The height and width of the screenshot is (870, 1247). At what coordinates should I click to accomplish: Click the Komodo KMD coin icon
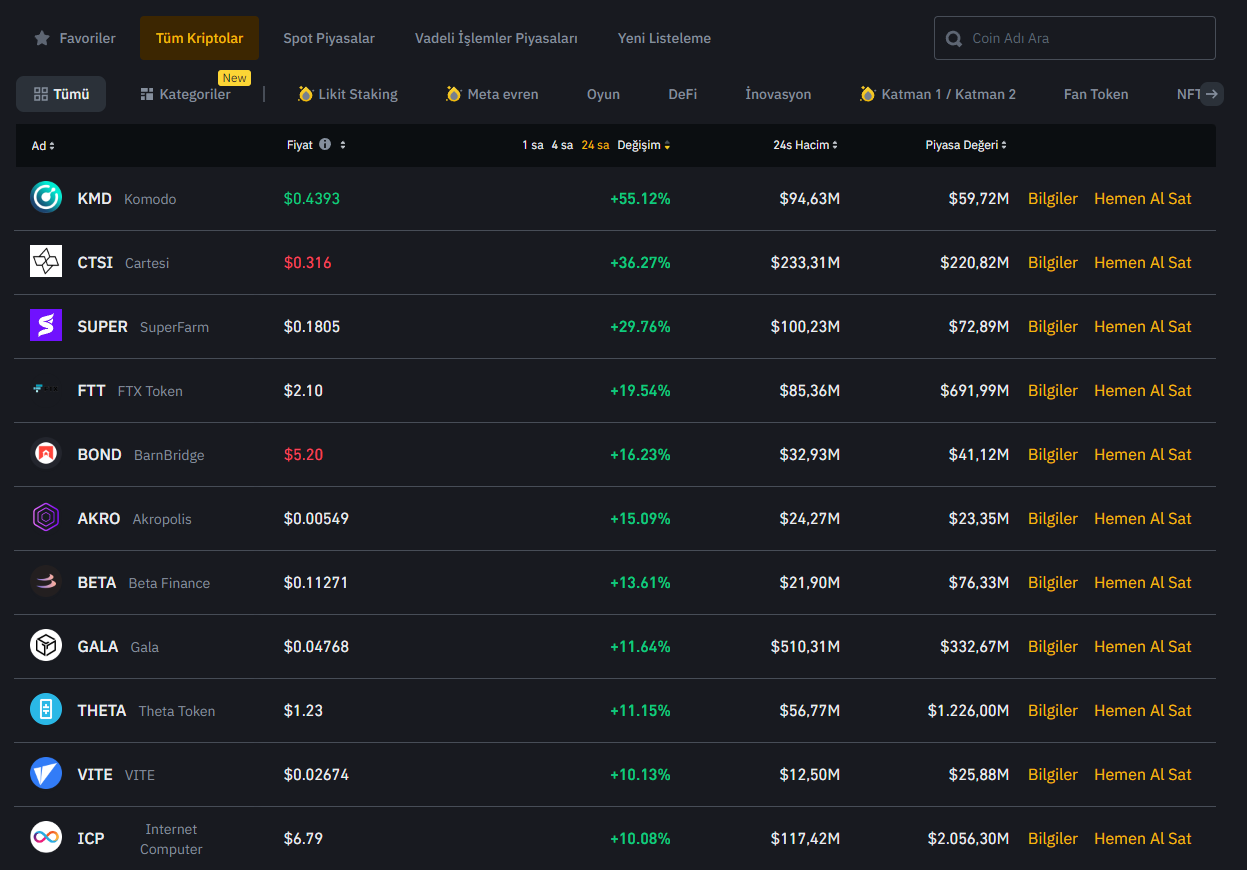pos(46,198)
